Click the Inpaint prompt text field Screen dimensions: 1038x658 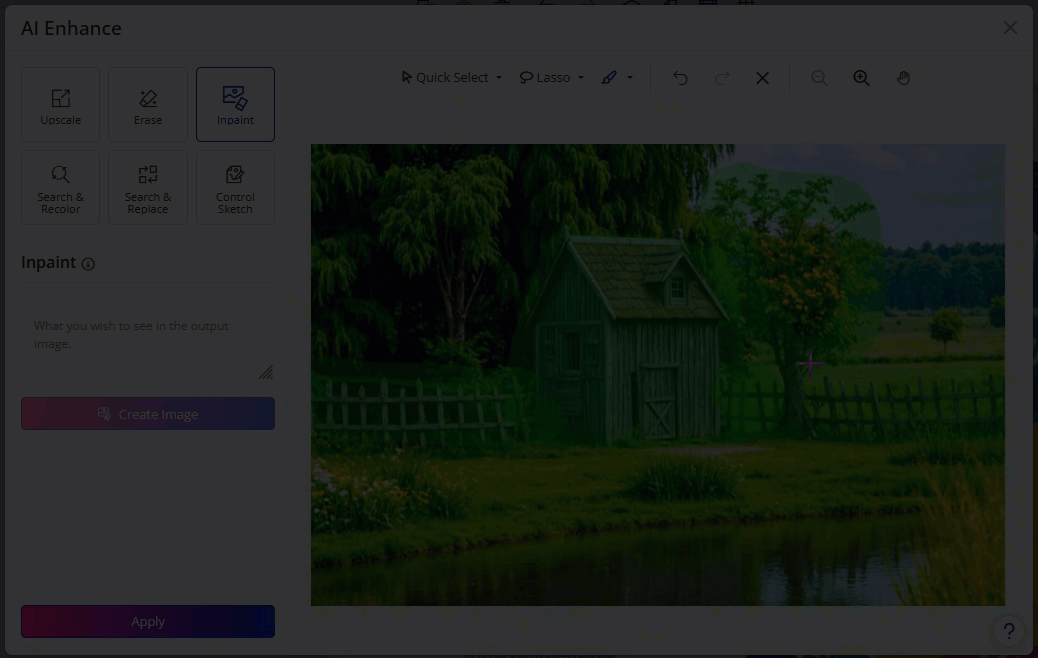[148, 346]
